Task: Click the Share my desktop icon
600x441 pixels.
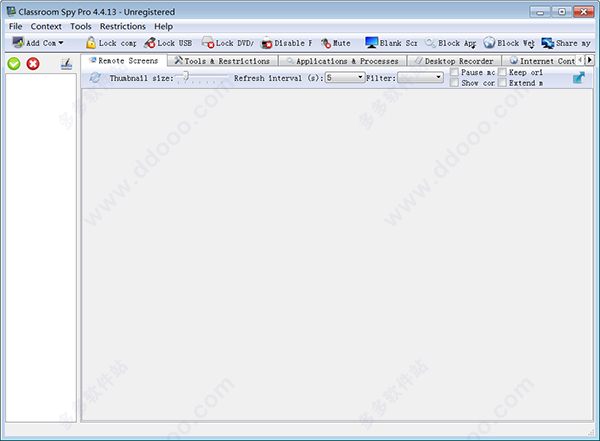Action: [548, 43]
